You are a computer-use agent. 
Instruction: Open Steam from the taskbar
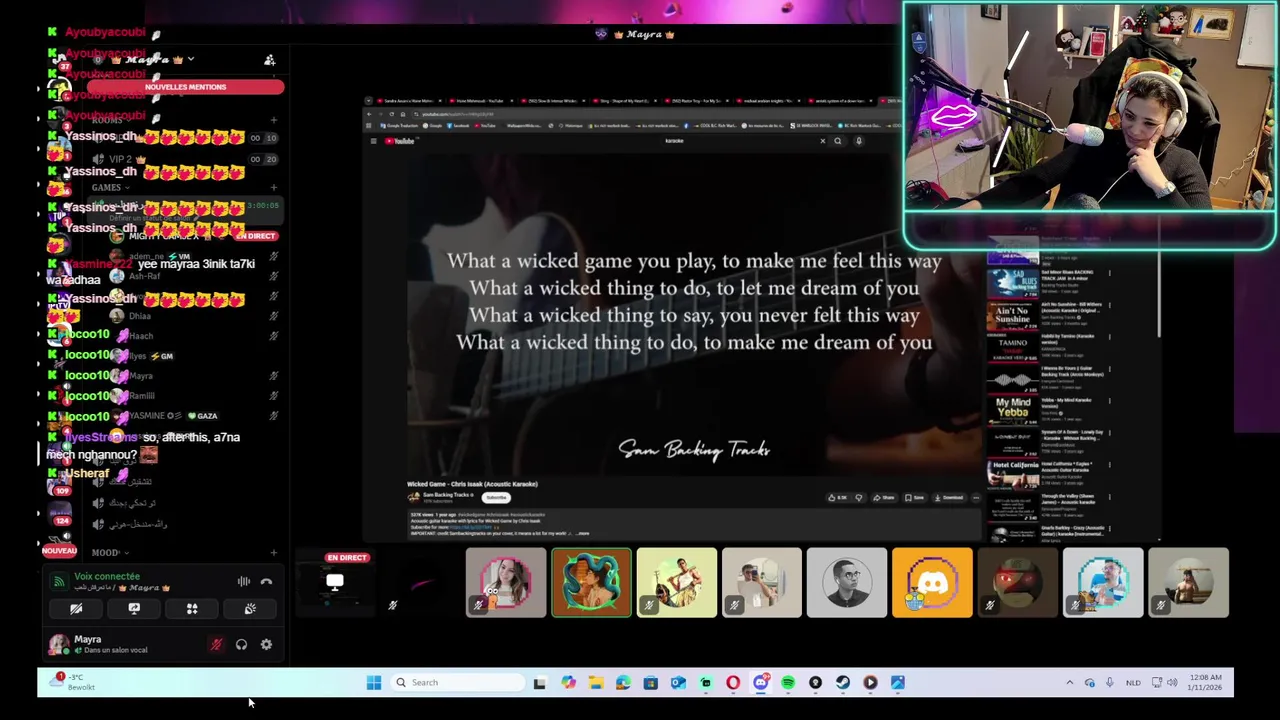pyautogui.click(x=843, y=683)
